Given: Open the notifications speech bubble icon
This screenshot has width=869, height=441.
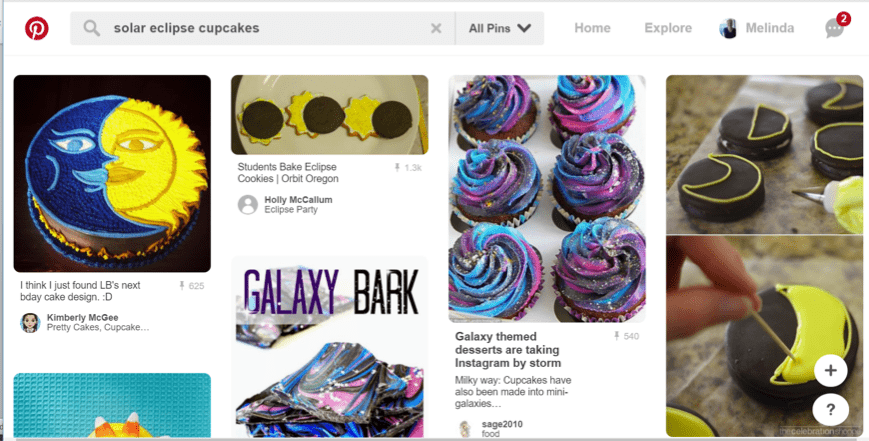Looking at the screenshot, I should [835, 28].
